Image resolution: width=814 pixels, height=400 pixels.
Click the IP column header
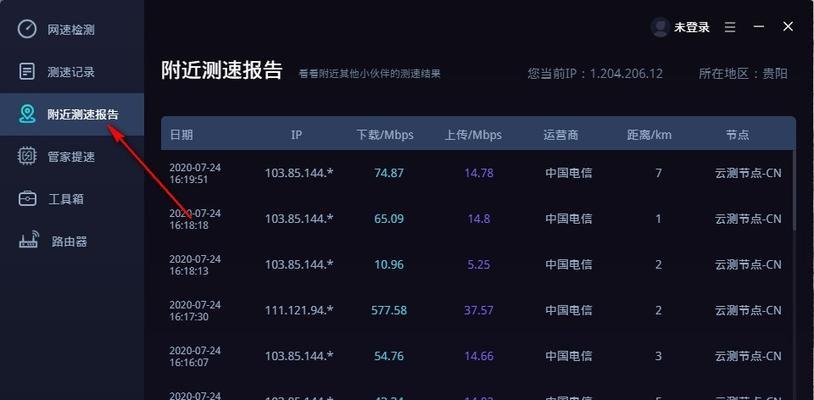[x=296, y=135]
